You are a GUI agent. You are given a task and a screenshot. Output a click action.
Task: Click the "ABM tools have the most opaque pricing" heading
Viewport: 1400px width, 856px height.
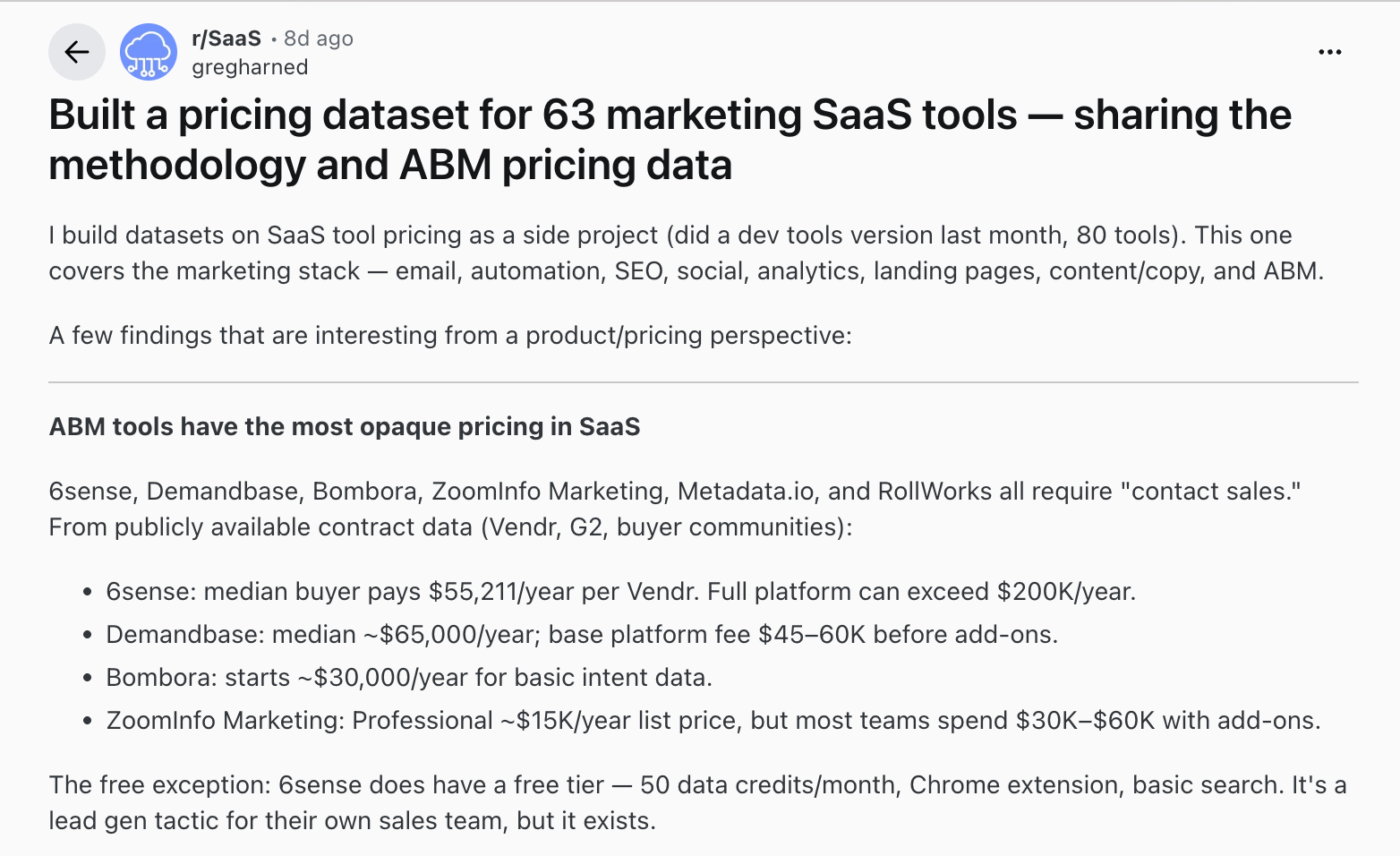tap(345, 426)
